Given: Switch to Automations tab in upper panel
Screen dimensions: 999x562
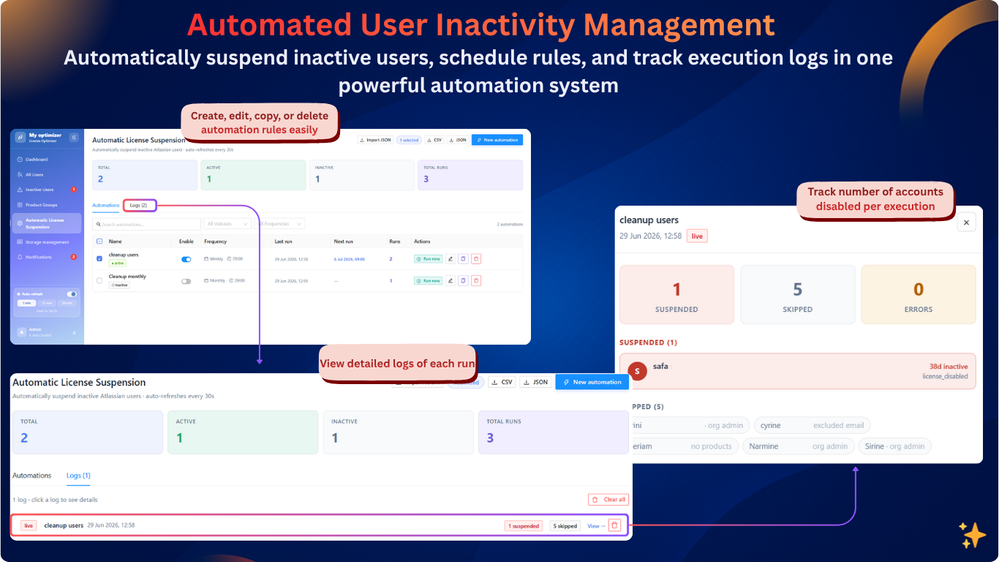Looking at the screenshot, I should point(106,205).
